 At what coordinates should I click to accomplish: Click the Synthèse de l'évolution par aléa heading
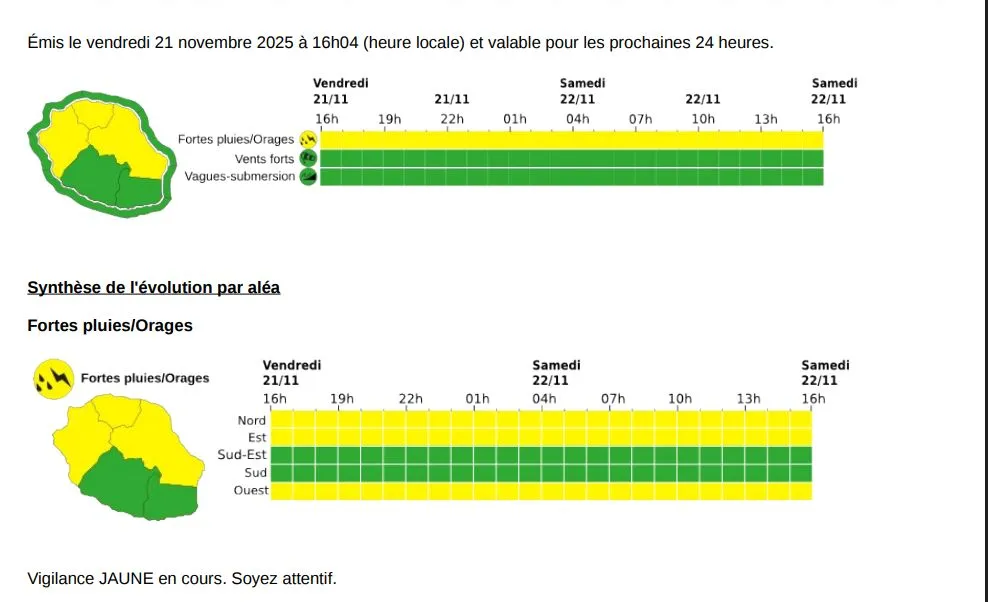click(x=154, y=288)
